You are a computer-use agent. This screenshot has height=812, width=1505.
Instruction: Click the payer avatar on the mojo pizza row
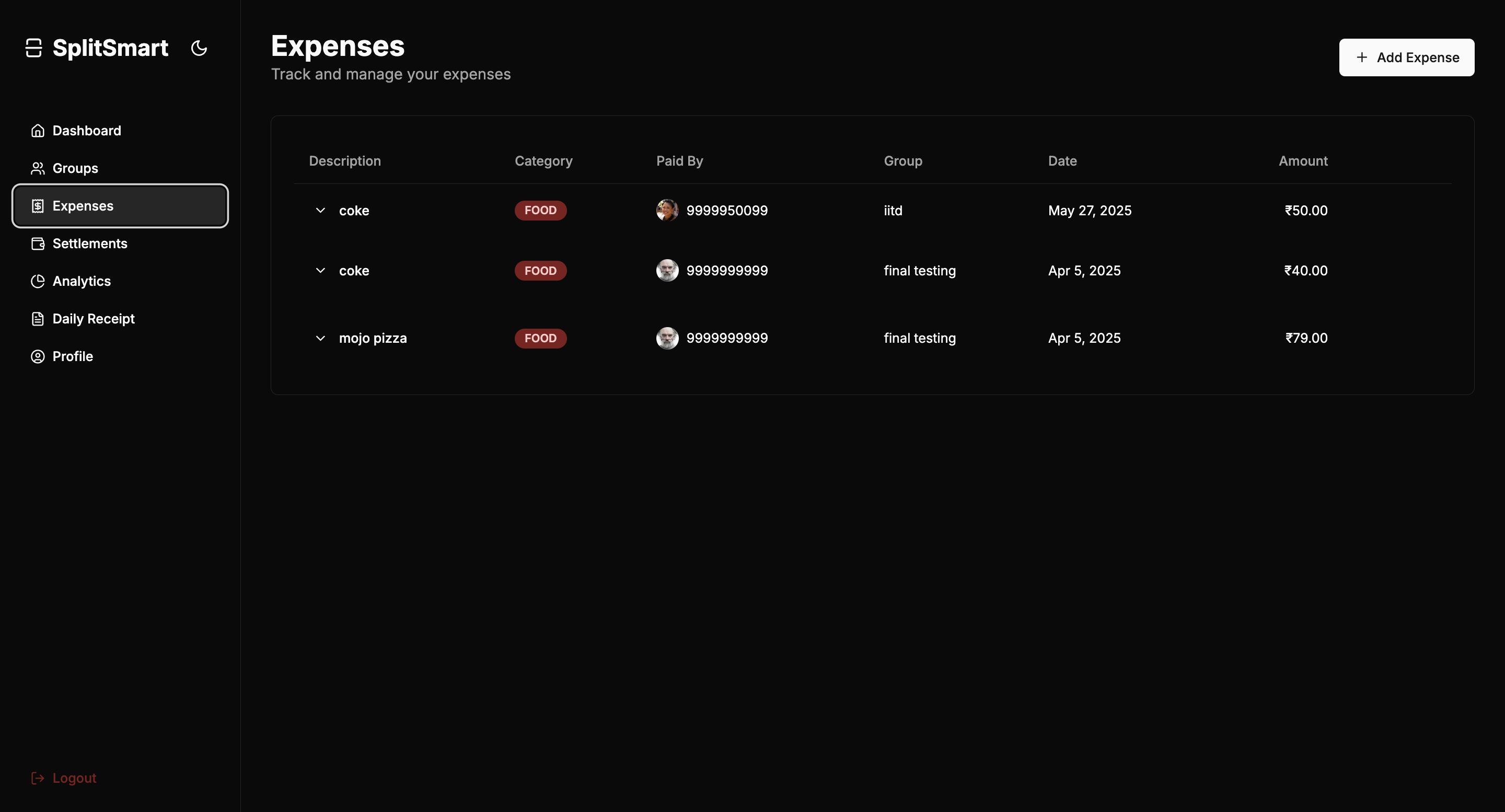pyautogui.click(x=666, y=338)
